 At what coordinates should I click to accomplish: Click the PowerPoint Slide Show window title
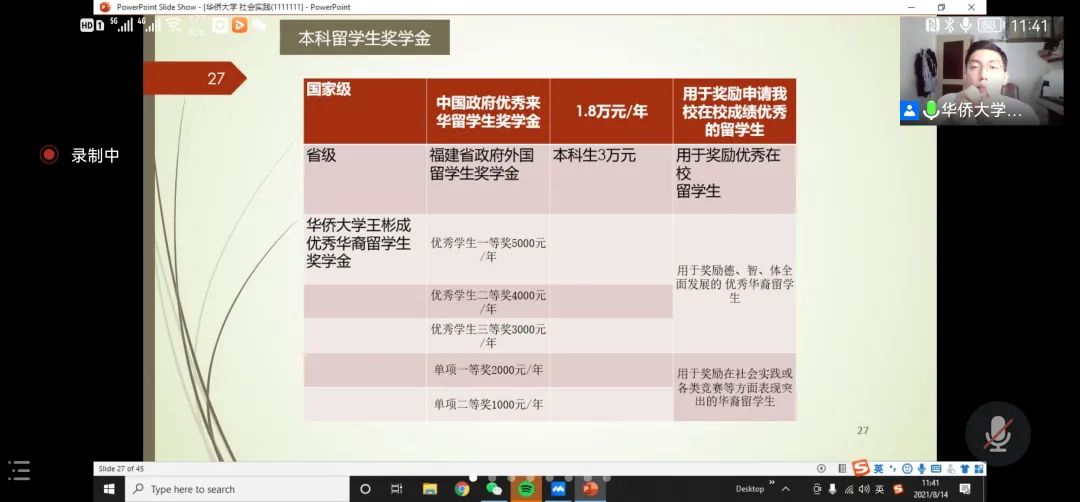[233, 7]
